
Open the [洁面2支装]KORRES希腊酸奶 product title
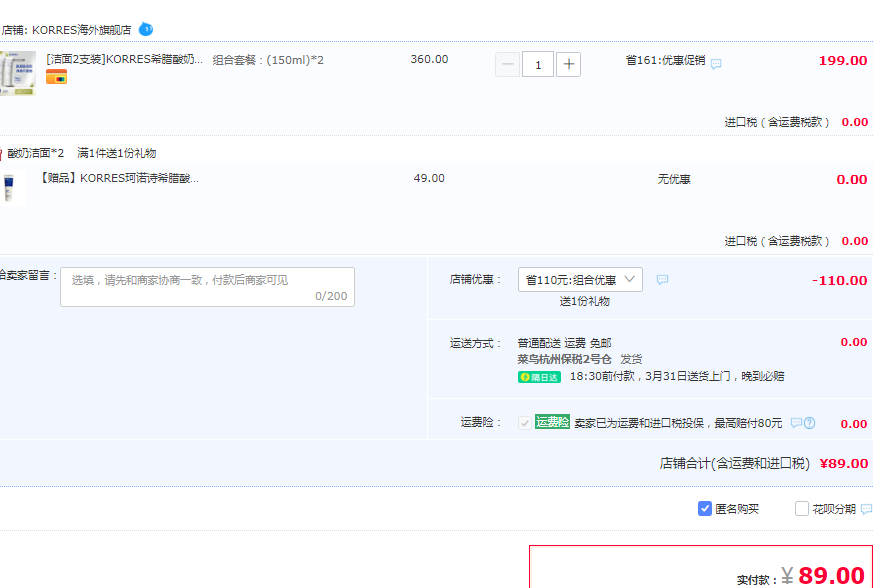[x=124, y=60]
